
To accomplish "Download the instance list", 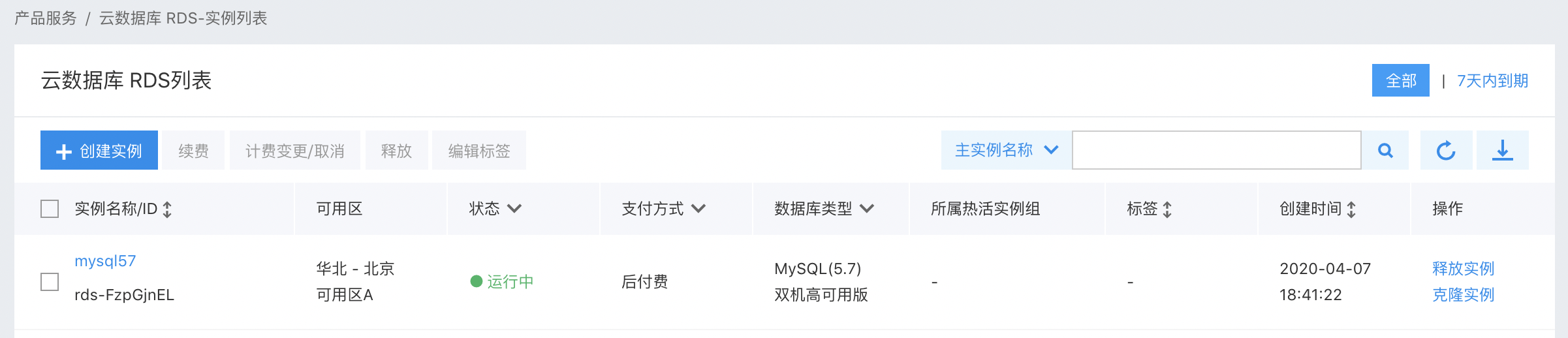I will (x=1503, y=151).
